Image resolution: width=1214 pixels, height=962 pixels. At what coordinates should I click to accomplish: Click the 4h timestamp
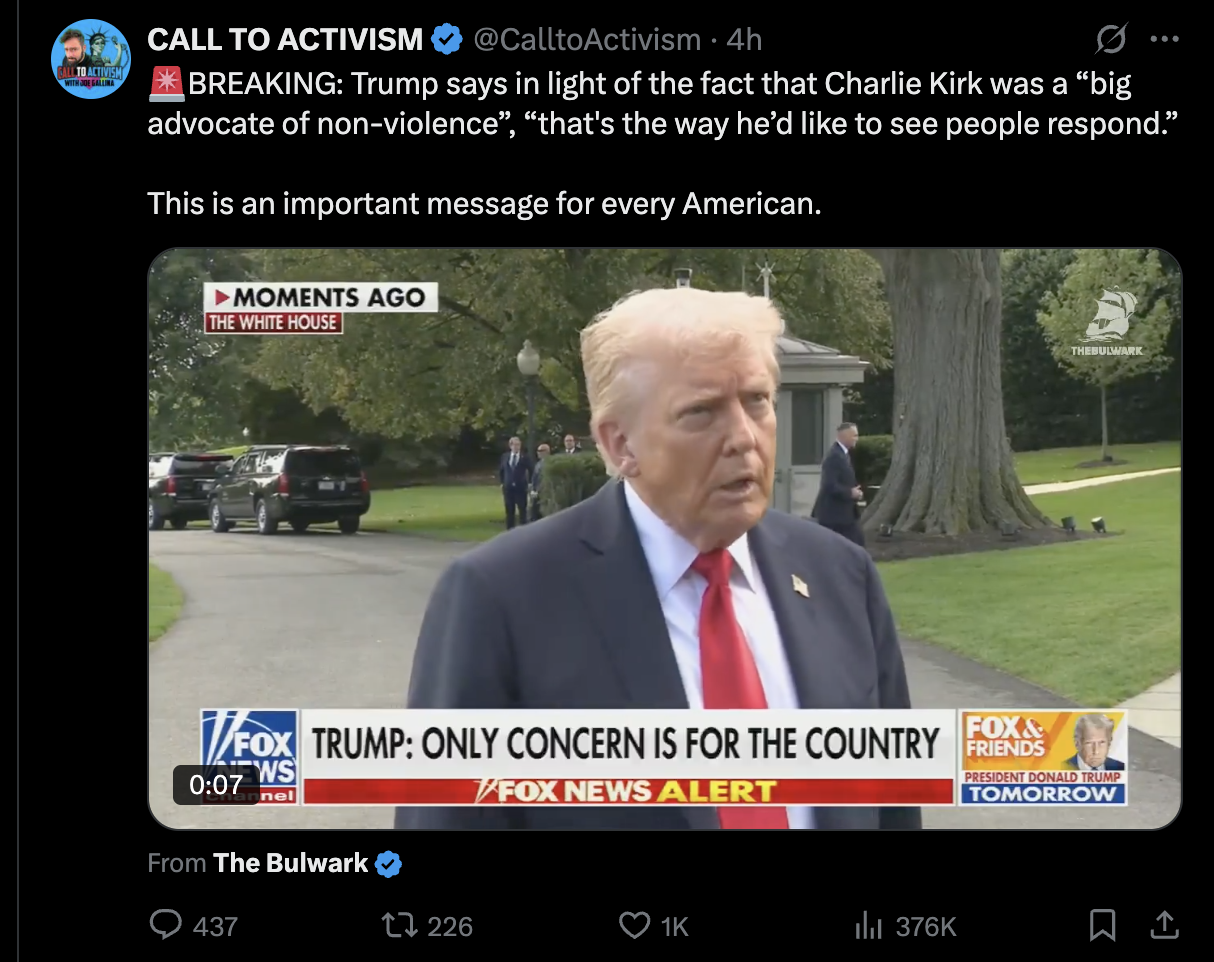744,39
